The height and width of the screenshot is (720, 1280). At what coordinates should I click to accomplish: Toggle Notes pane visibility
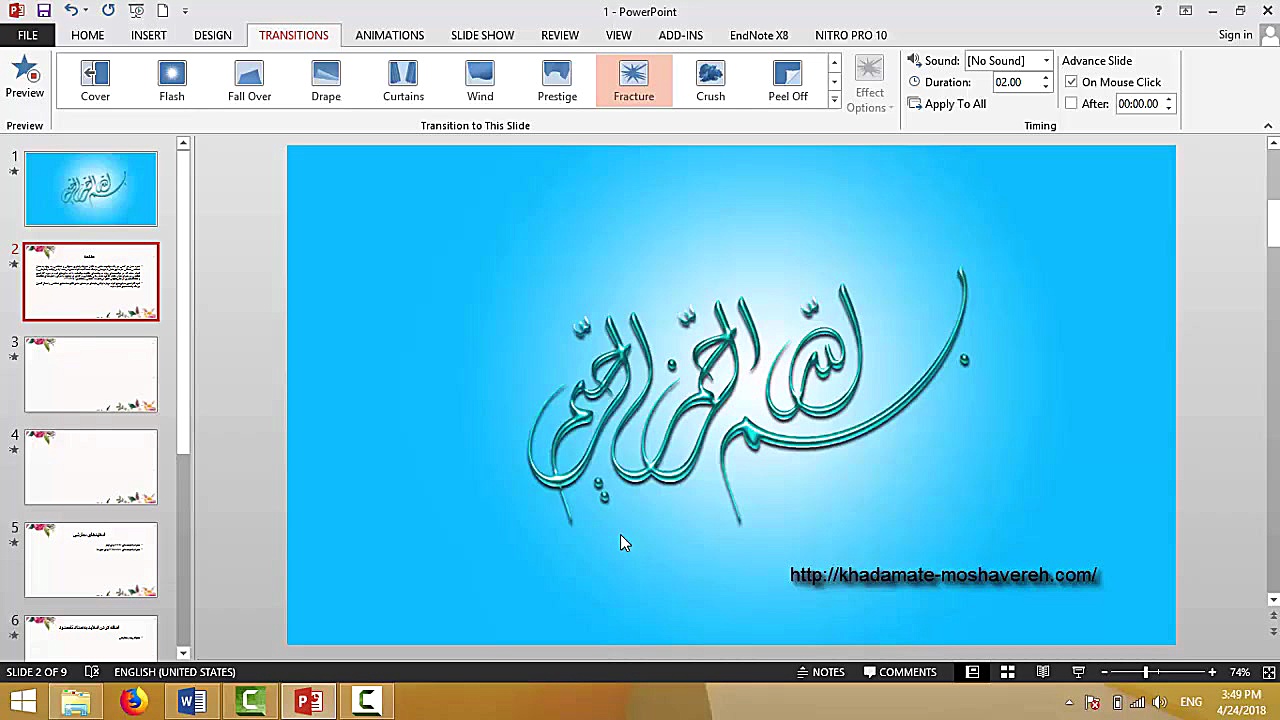[821, 671]
